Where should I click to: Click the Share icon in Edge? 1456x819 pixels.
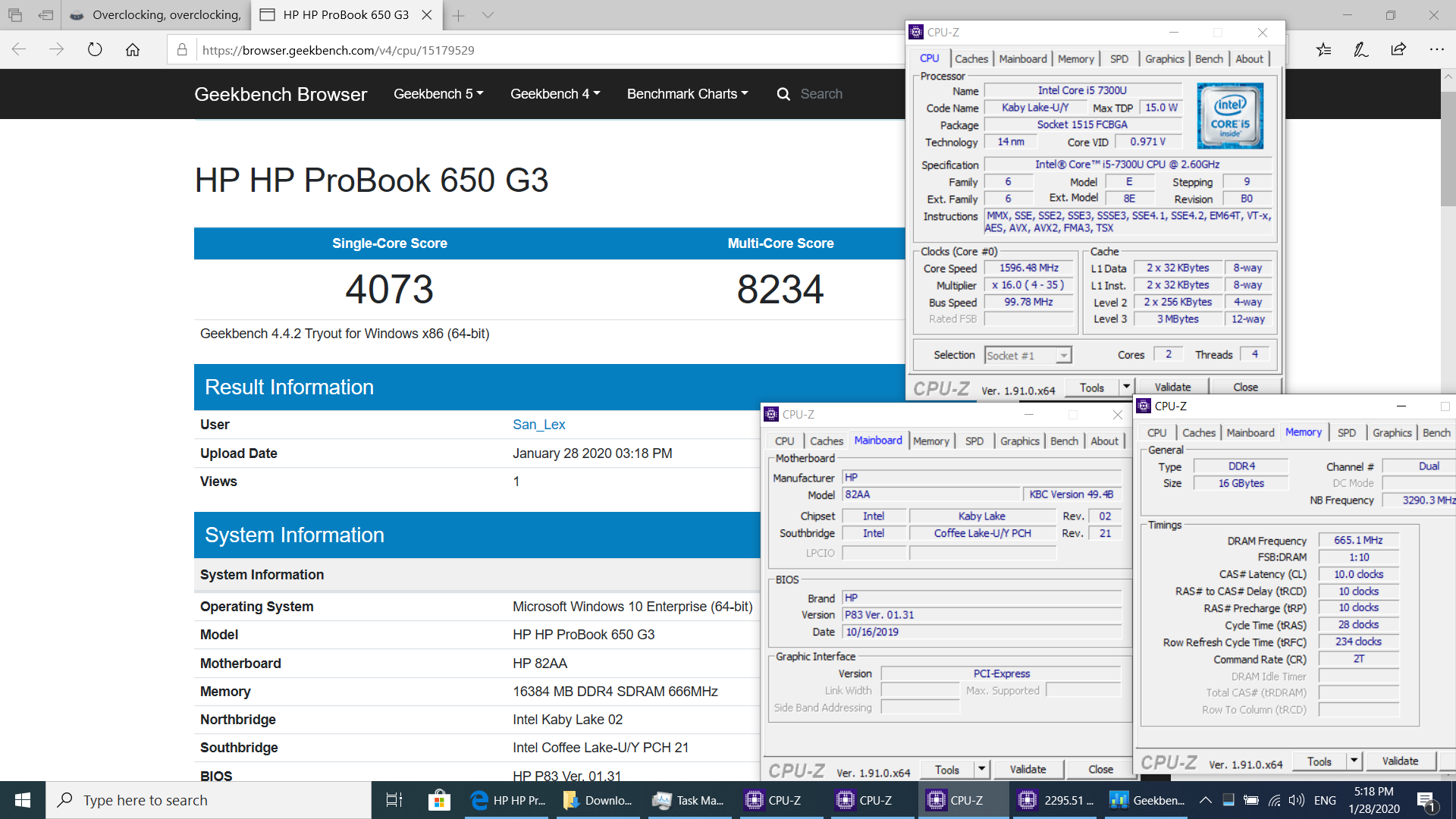[1398, 50]
